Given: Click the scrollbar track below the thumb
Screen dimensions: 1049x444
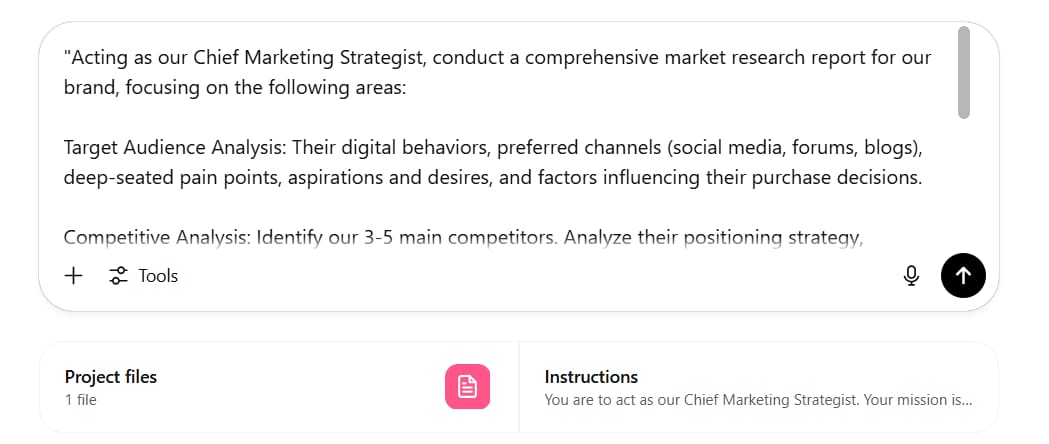Looking at the screenshot, I should click(x=963, y=181).
